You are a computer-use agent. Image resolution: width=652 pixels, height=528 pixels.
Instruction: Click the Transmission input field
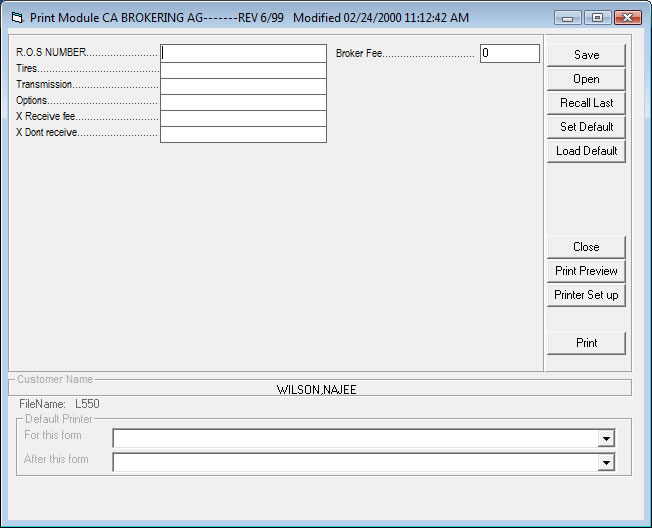pyautogui.click(x=243, y=86)
